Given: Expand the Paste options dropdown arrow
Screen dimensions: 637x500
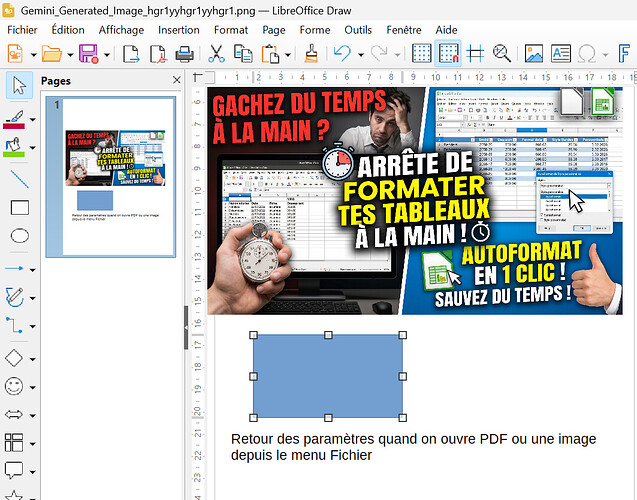Looking at the screenshot, I should click(288, 54).
